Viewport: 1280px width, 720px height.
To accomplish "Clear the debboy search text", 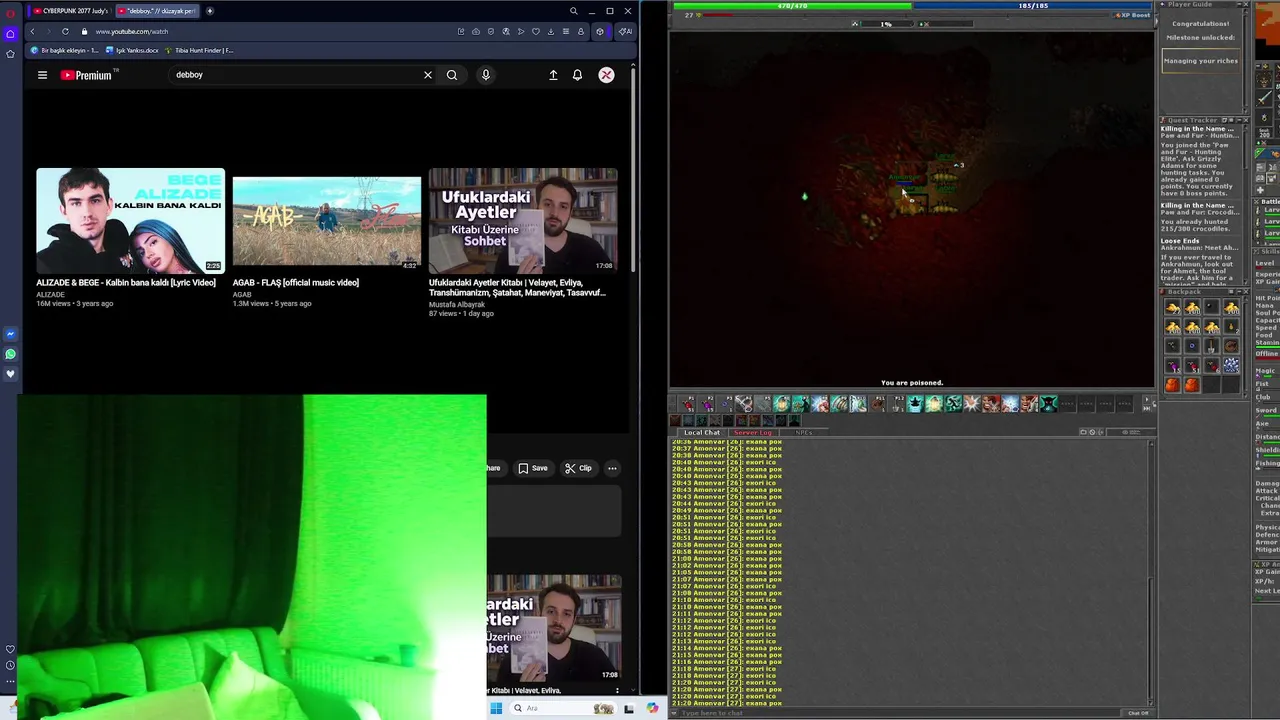I will tap(428, 75).
